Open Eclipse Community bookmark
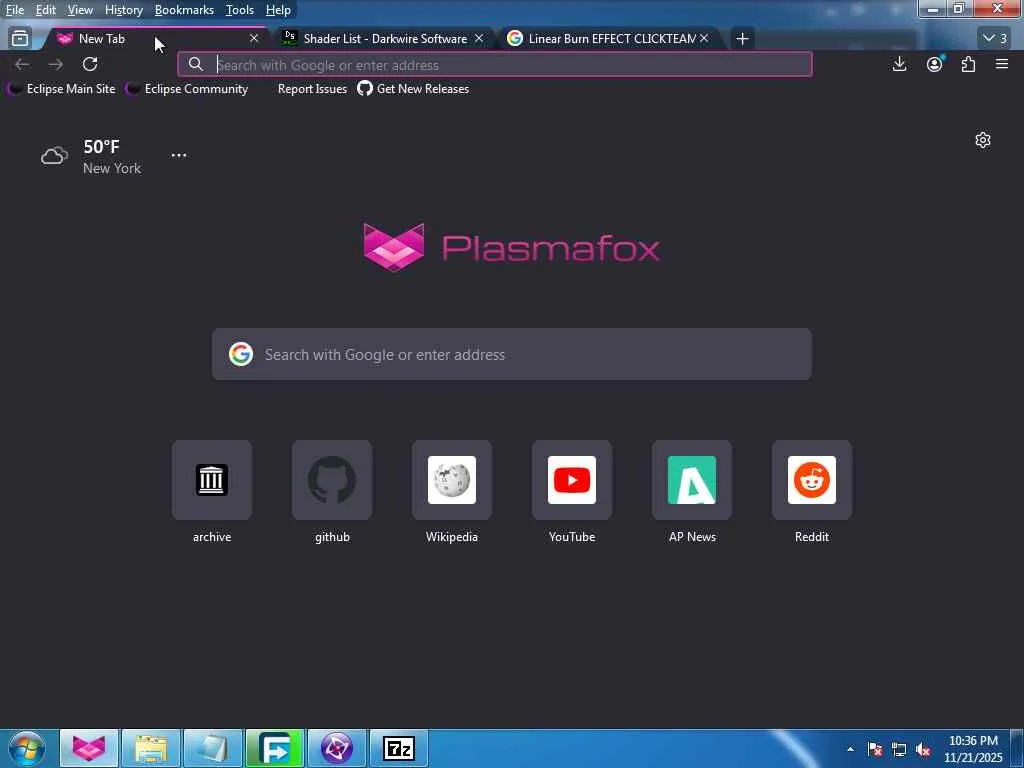The width and height of the screenshot is (1024, 768). pos(187,89)
